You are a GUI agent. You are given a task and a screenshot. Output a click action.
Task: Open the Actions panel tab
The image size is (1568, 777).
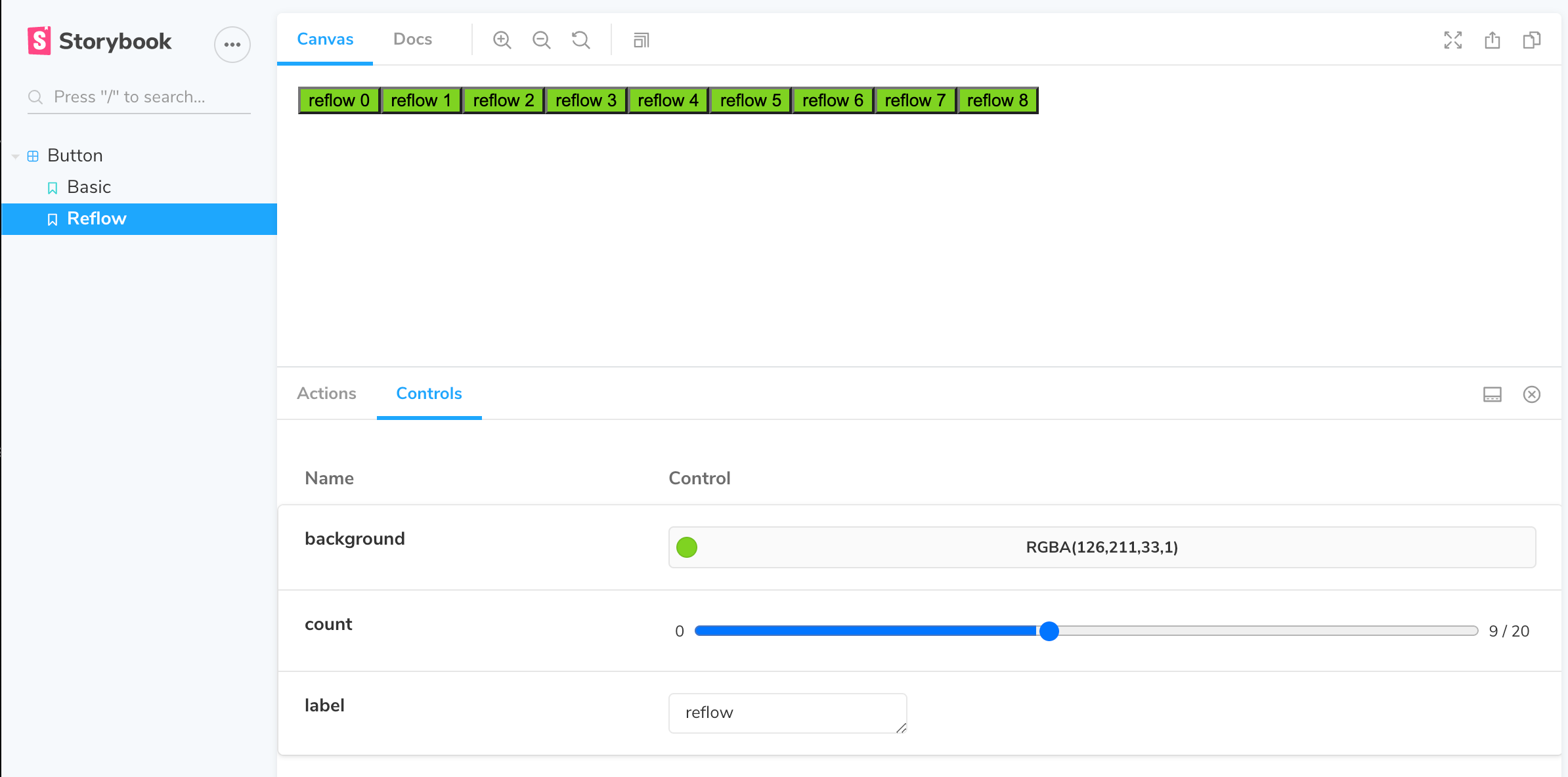[x=326, y=393]
